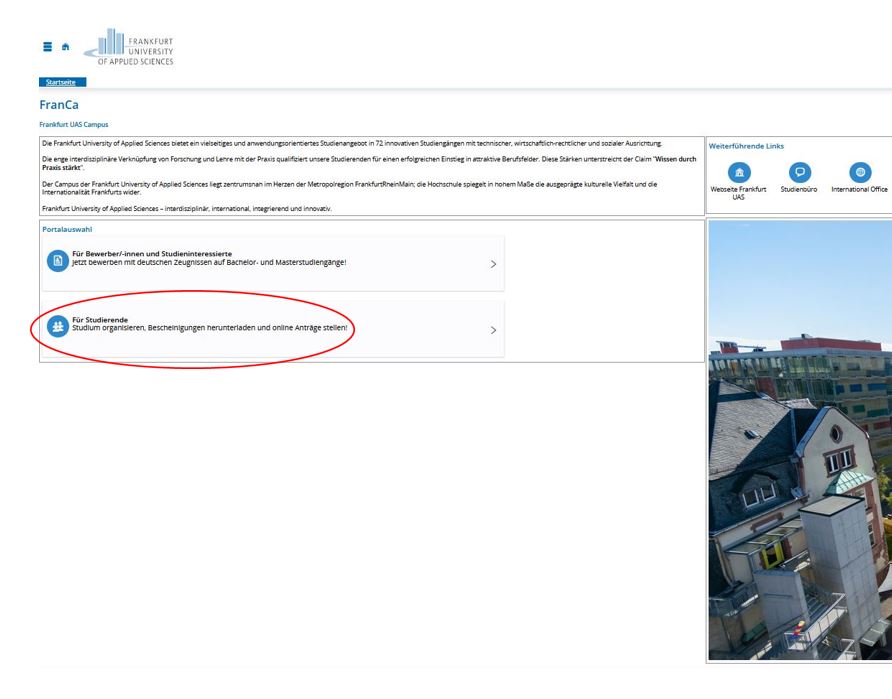Go to home via house icon
Screen dimensions: 892x699
(x=65, y=47)
